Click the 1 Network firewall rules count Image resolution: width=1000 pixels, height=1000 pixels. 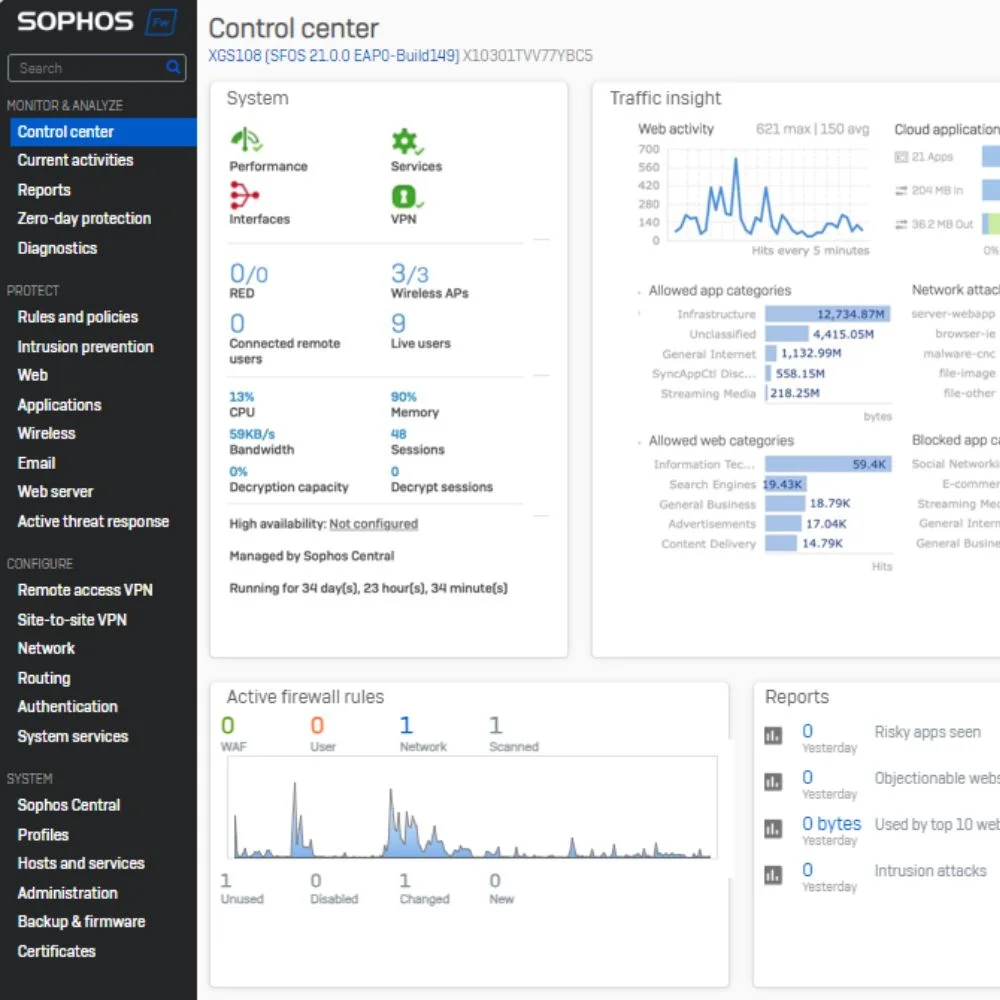pyautogui.click(x=406, y=726)
